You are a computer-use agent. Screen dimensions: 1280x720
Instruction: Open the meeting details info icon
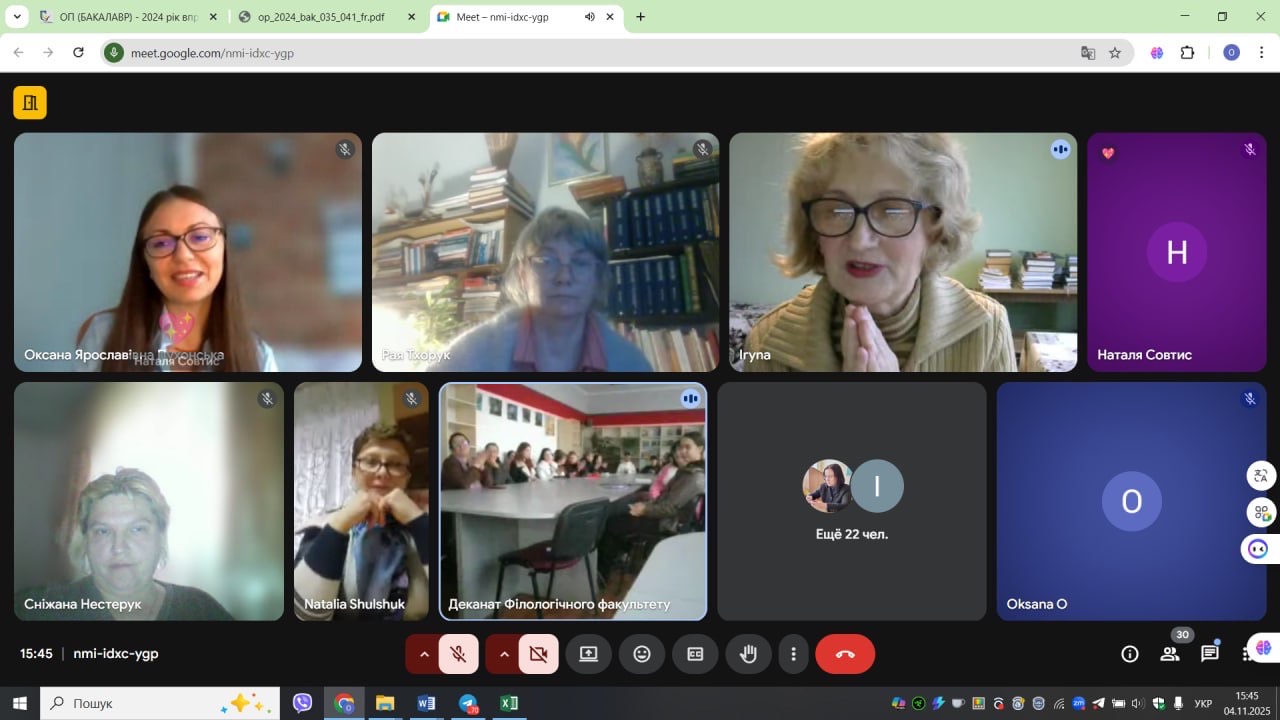[1130, 654]
